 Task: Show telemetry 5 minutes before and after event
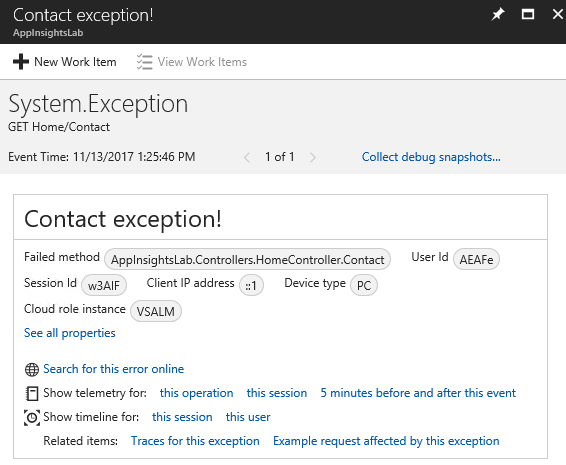[418, 393]
